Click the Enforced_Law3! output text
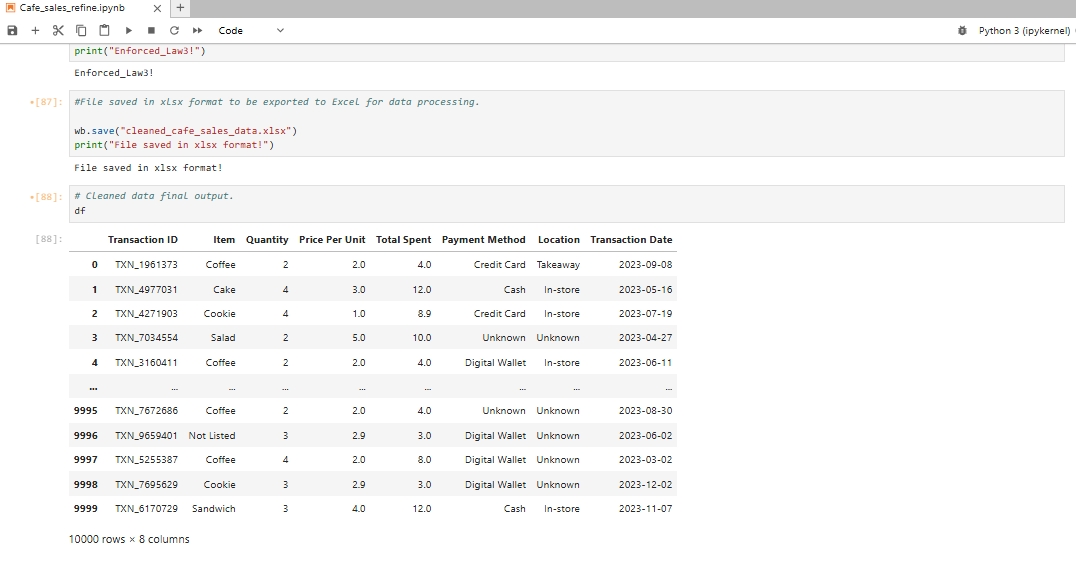Screen dimensions: 1076x585 pos(114,73)
